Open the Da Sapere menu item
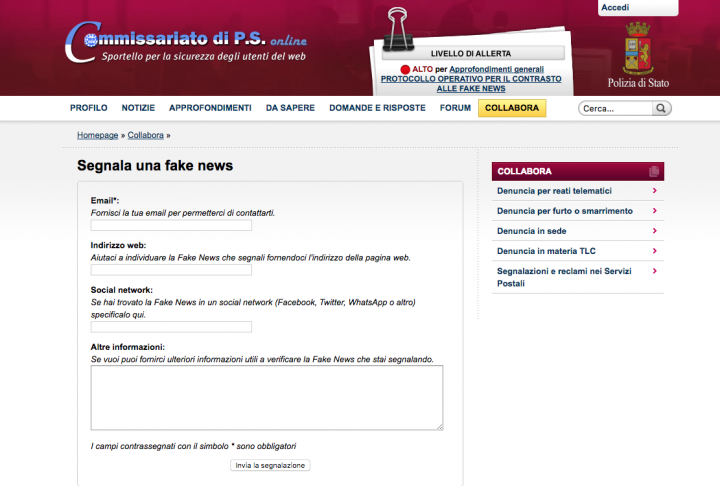Image resolution: width=720 pixels, height=486 pixels. pyautogui.click(x=290, y=108)
